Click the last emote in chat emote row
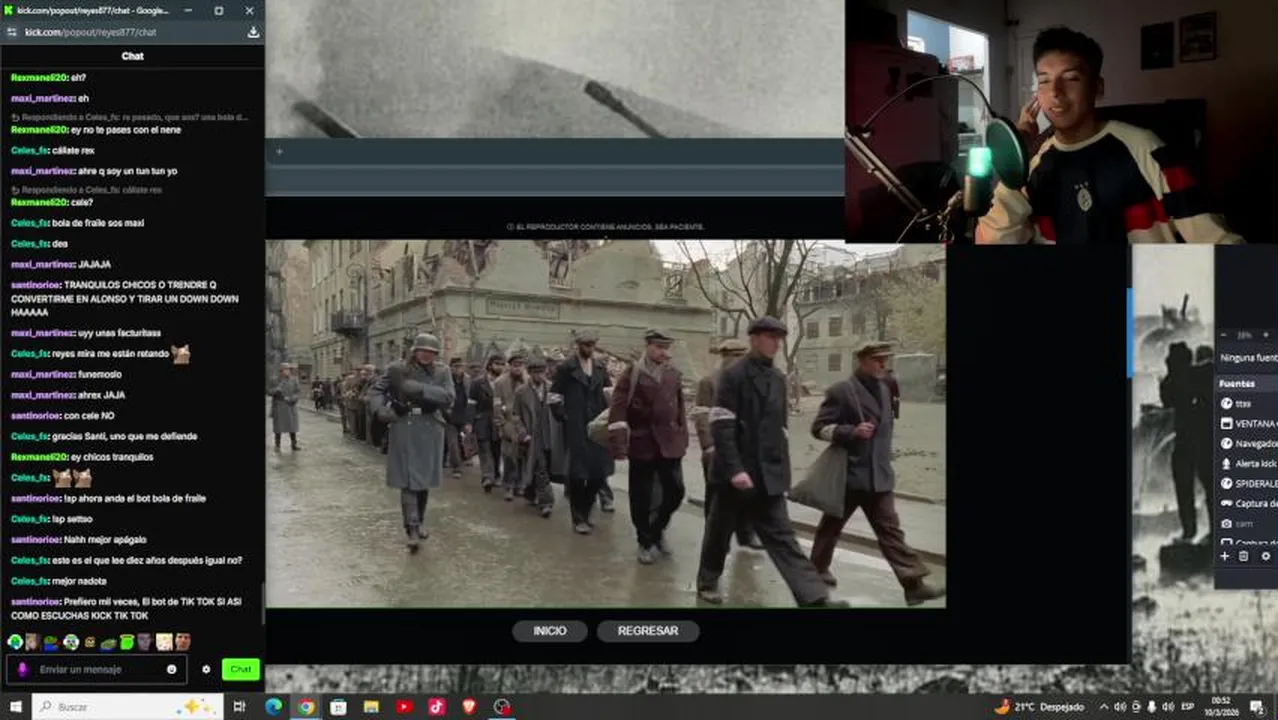Image resolution: width=1278 pixels, height=720 pixels. click(182, 642)
